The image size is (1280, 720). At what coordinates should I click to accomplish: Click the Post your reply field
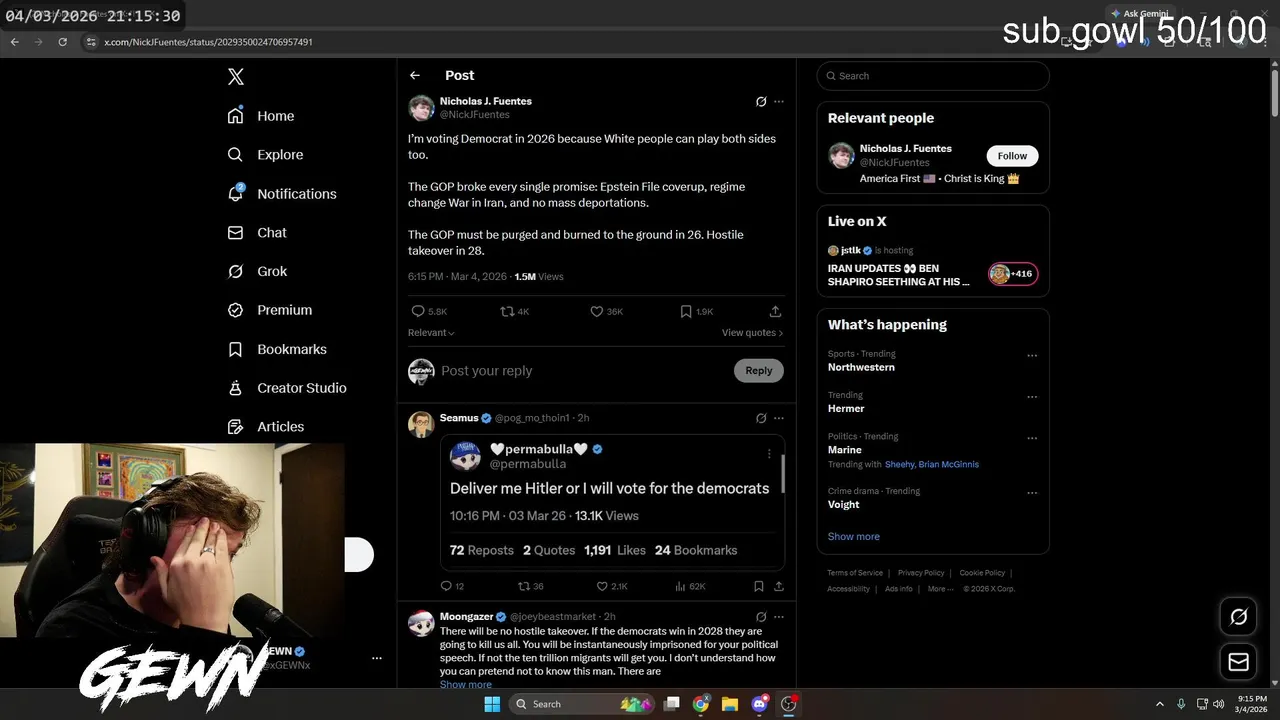pos(585,371)
